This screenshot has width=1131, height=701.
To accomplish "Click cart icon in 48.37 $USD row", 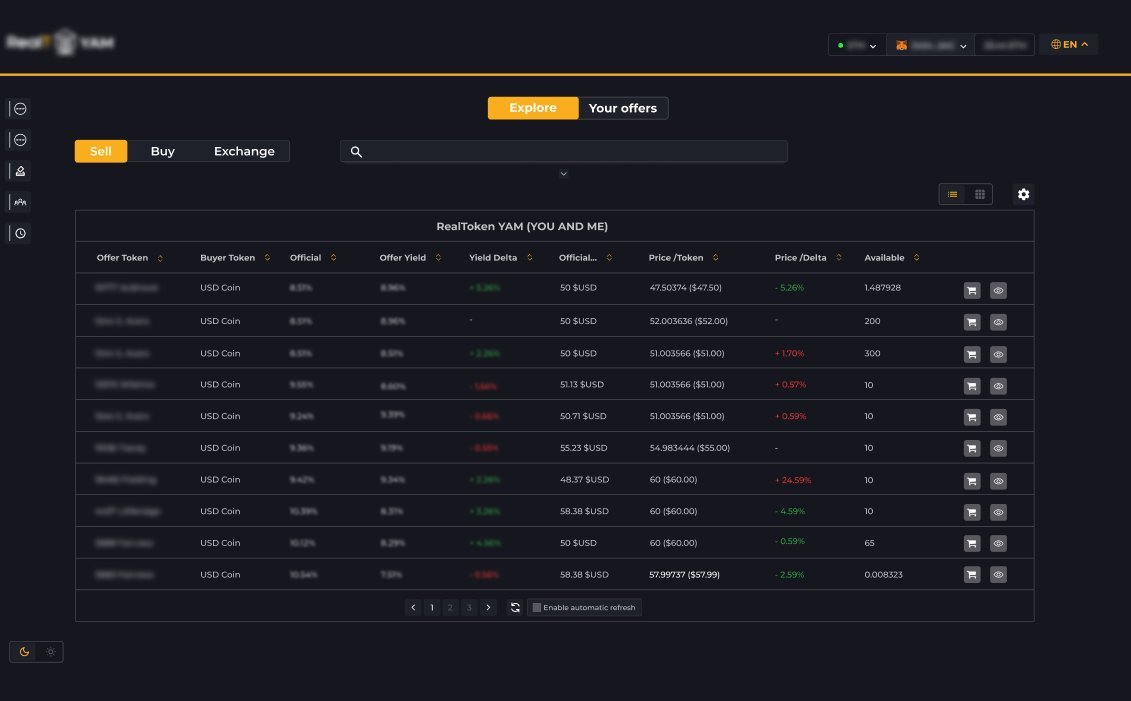I will pyautogui.click(x=972, y=480).
